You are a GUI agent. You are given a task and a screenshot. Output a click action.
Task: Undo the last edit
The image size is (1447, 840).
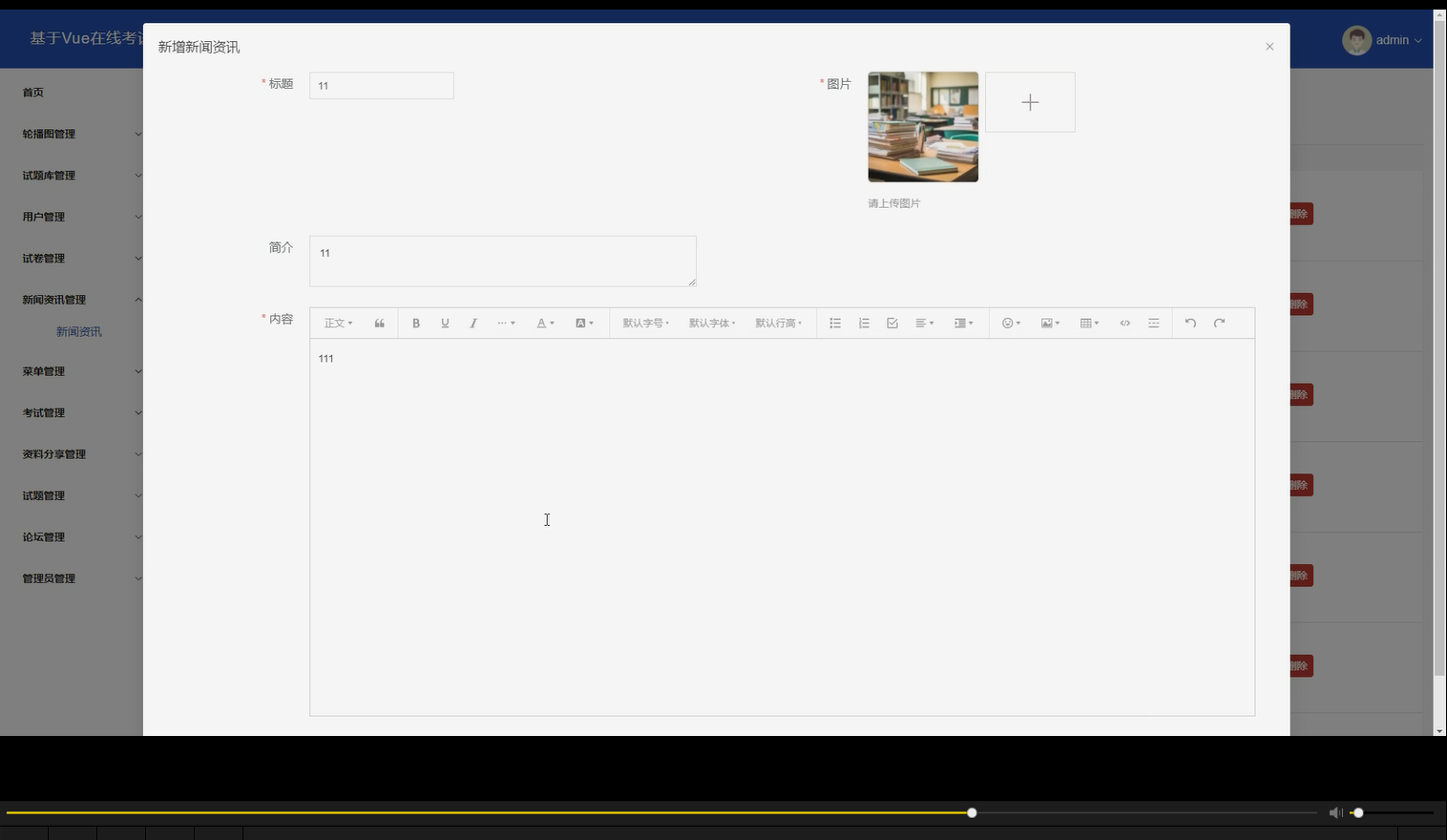(1190, 324)
